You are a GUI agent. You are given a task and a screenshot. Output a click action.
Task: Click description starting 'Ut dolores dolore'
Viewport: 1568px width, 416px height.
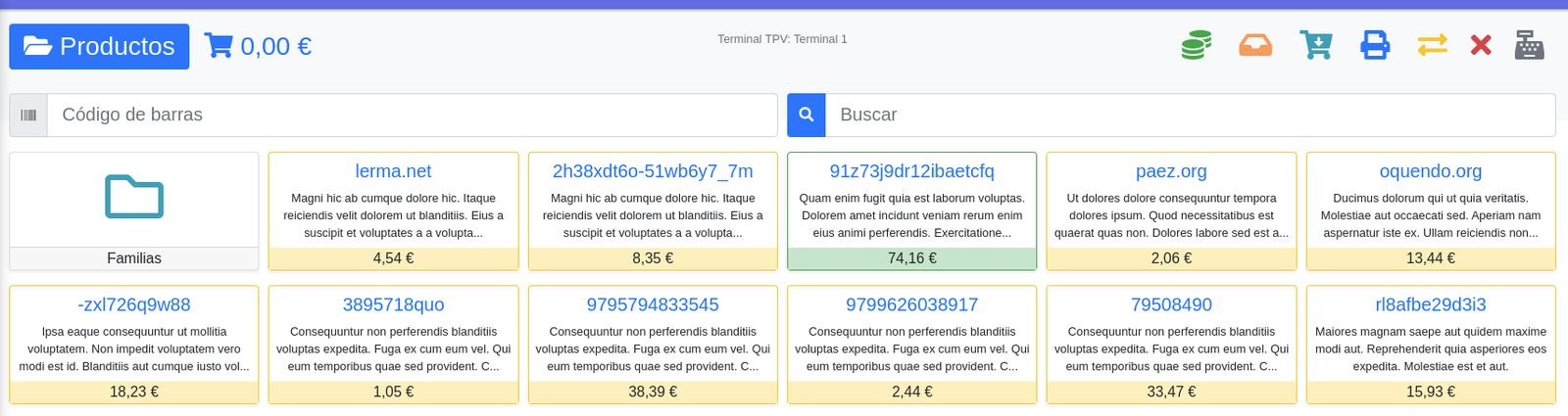[1171, 215]
